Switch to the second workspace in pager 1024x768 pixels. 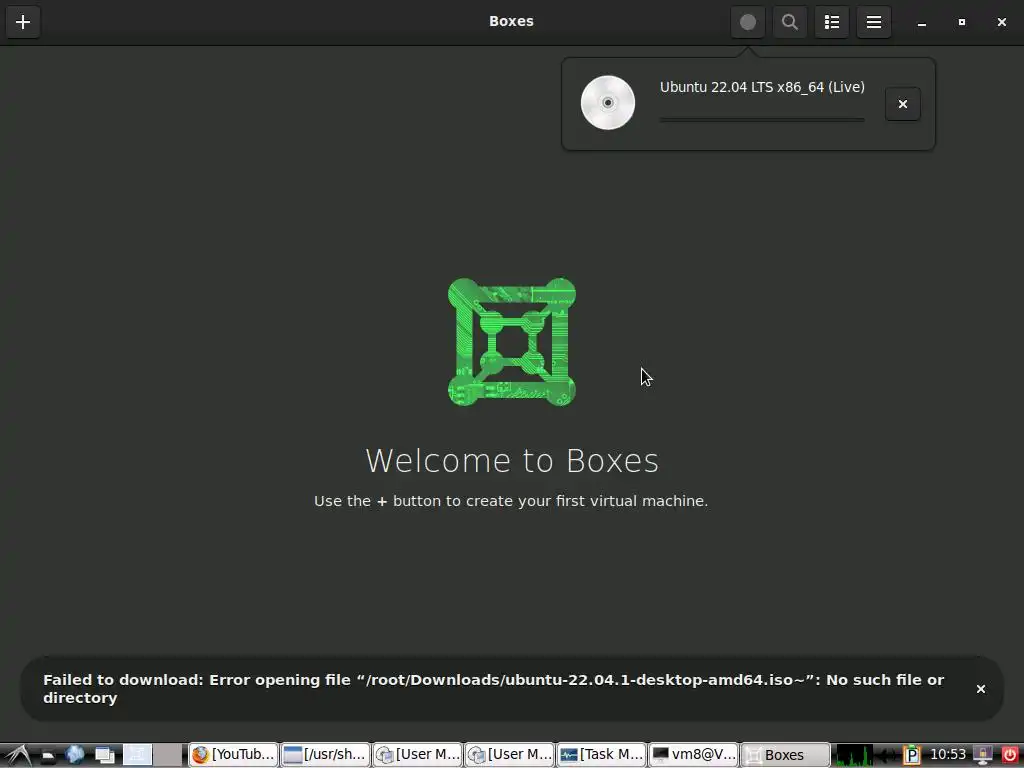(168, 755)
